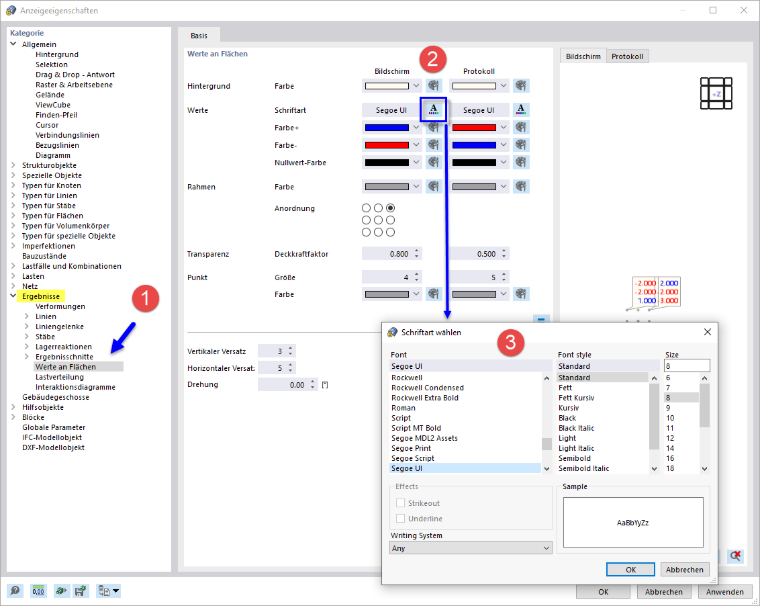
Task: Open Rahmen Farbe Protokoll dropdown arrow
Action: (x=504, y=187)
